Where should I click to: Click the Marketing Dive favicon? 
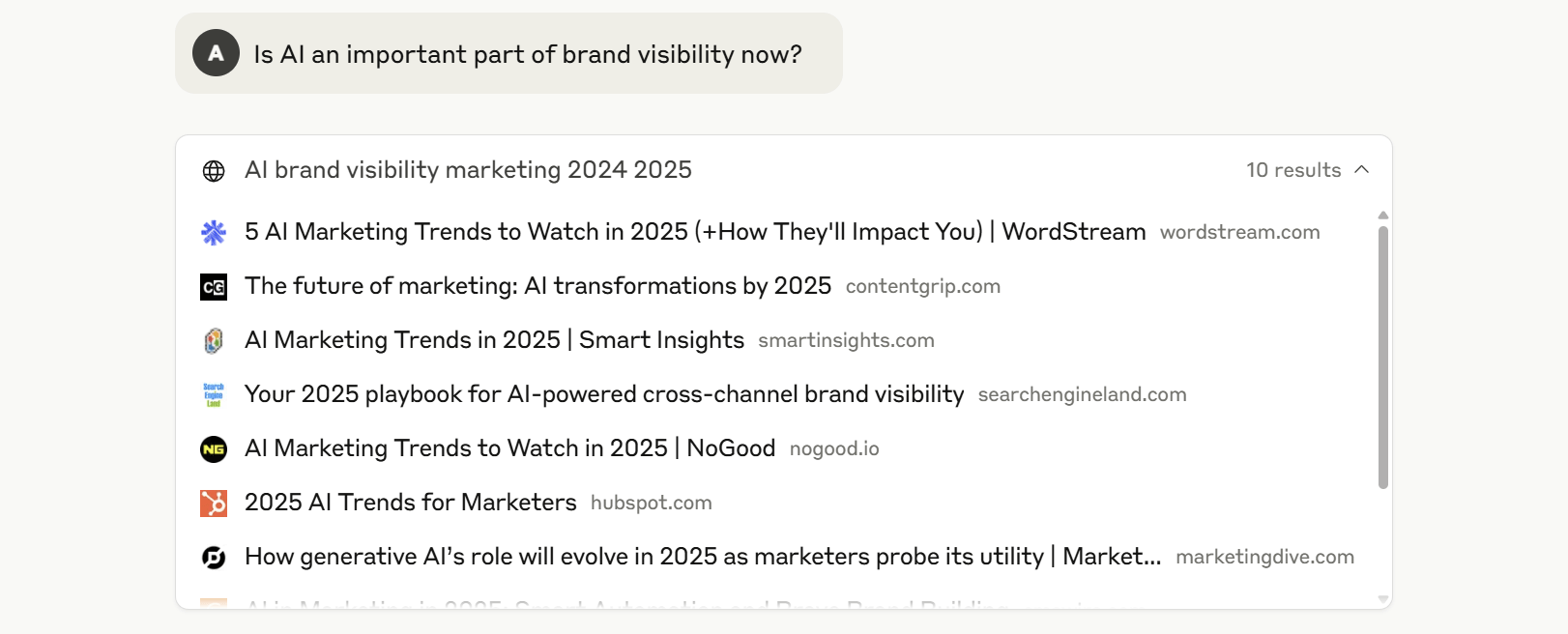coord(214,558)
